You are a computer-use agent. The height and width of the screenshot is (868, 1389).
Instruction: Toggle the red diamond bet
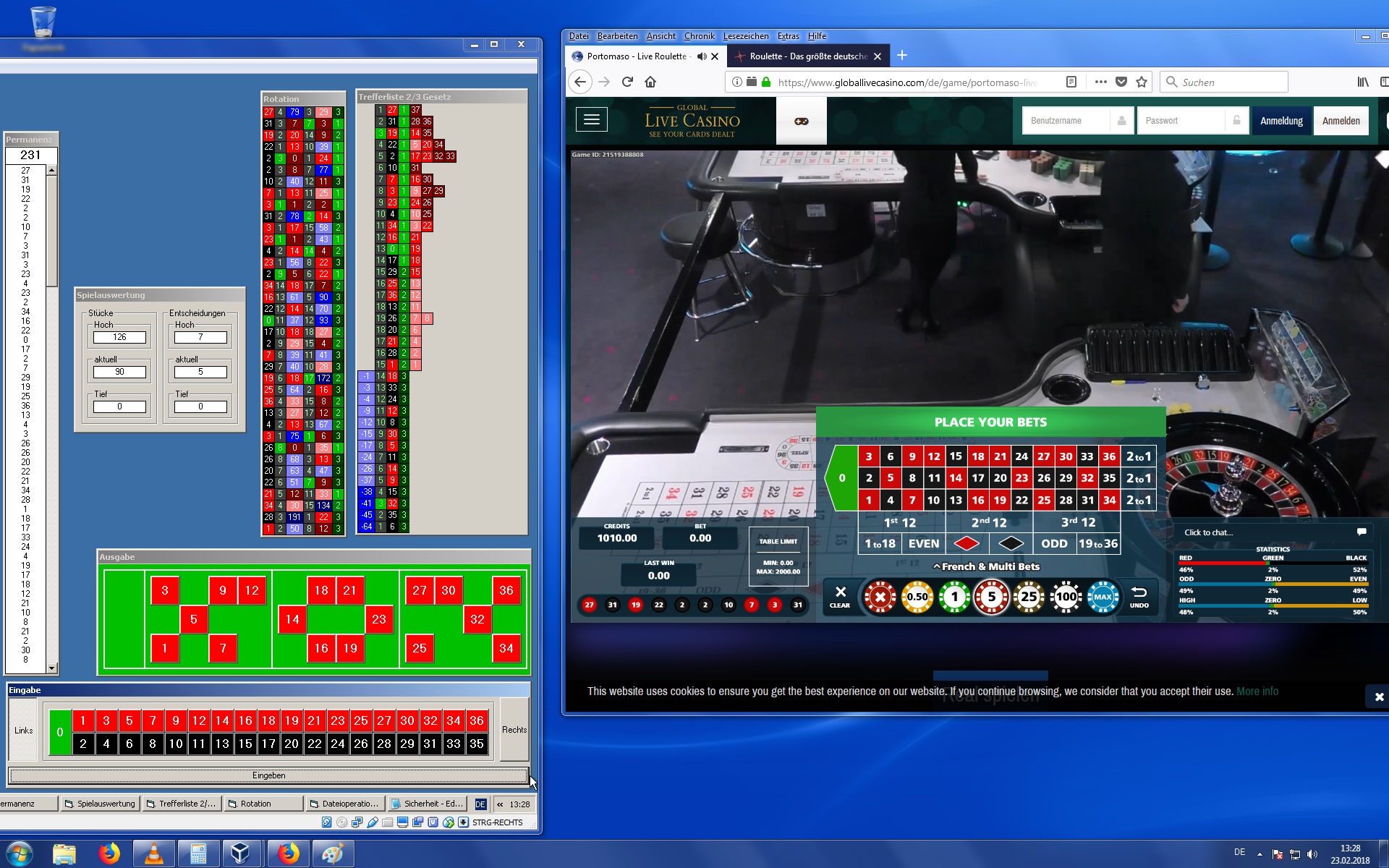click(x=967, y=543)
